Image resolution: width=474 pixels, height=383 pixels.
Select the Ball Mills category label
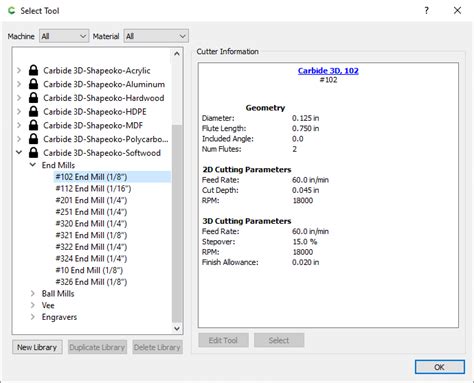(x=58, y=293)
